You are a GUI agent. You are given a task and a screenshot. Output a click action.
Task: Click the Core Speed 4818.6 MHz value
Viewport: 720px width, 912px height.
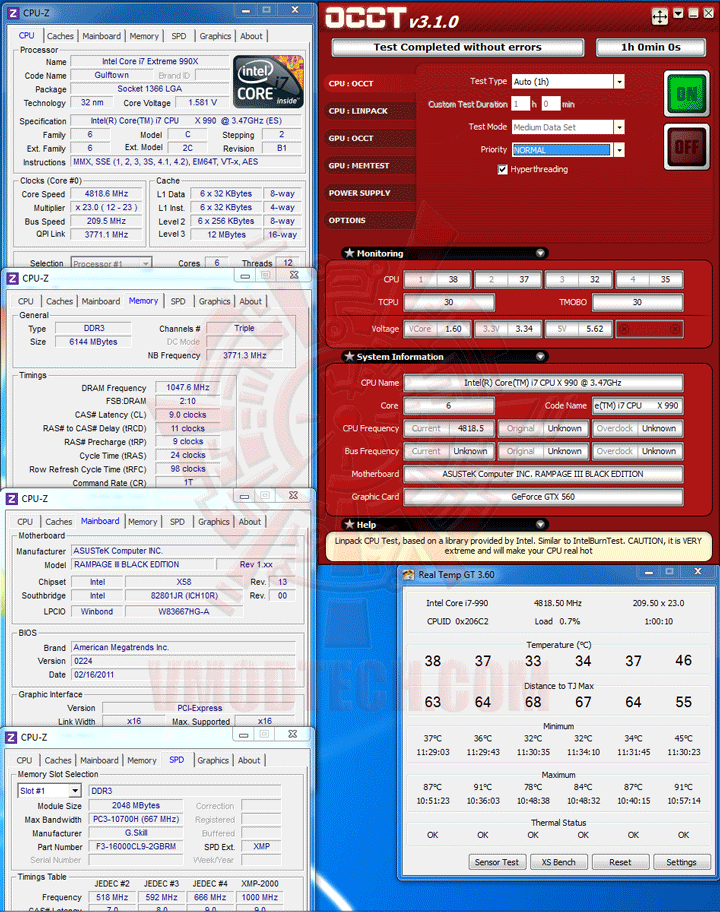pyautogui.click(x=106, y=194)
